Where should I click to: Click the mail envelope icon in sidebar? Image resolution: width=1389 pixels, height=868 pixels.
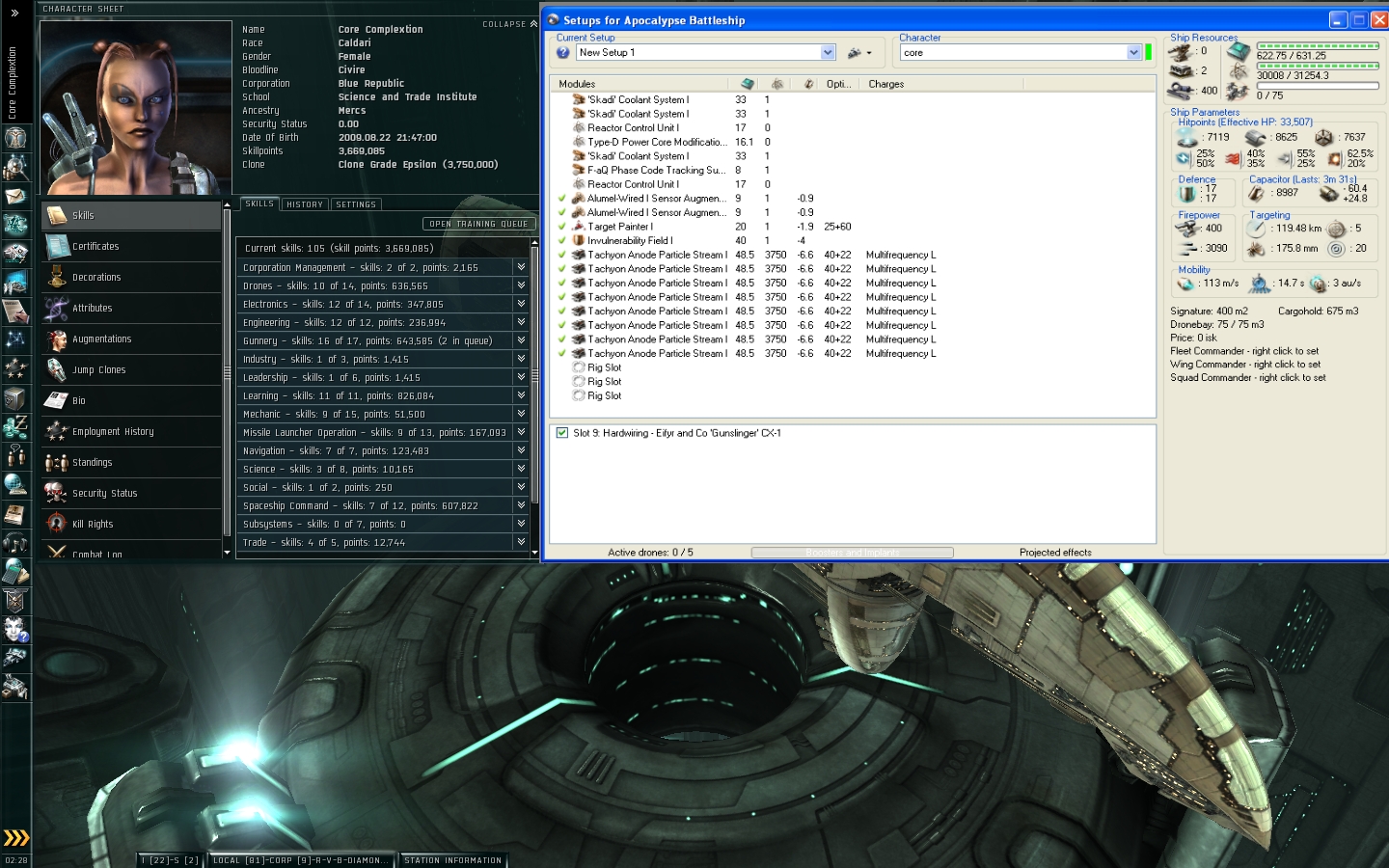click(15, 197)
